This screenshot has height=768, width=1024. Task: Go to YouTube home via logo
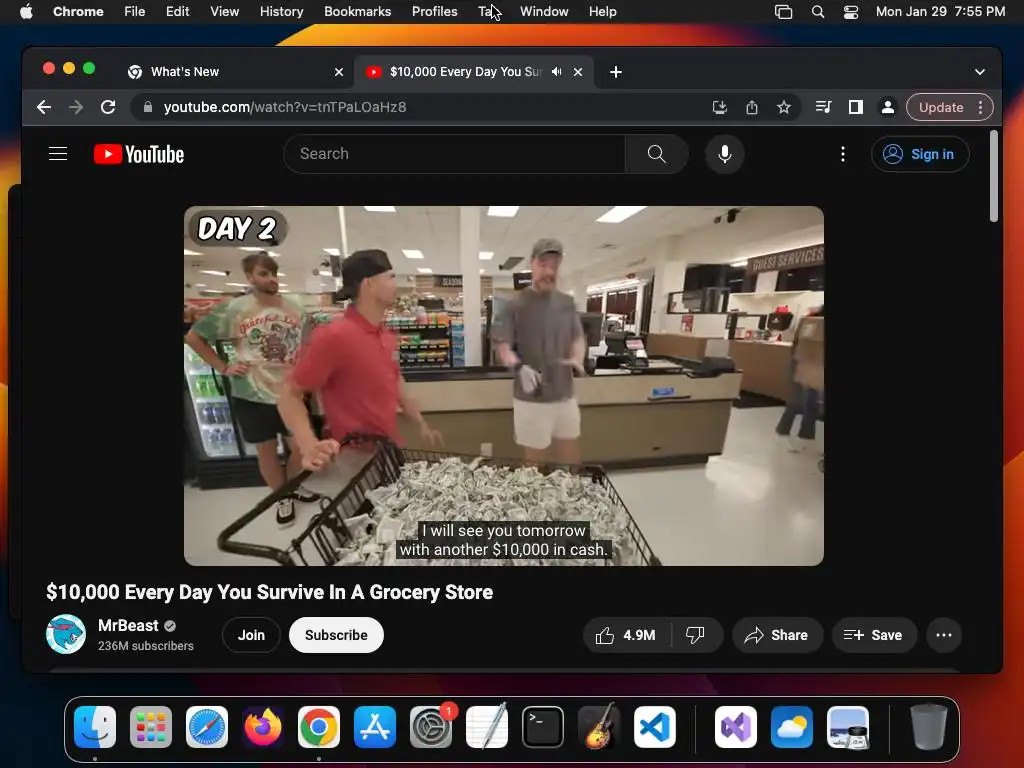[139, 154]
